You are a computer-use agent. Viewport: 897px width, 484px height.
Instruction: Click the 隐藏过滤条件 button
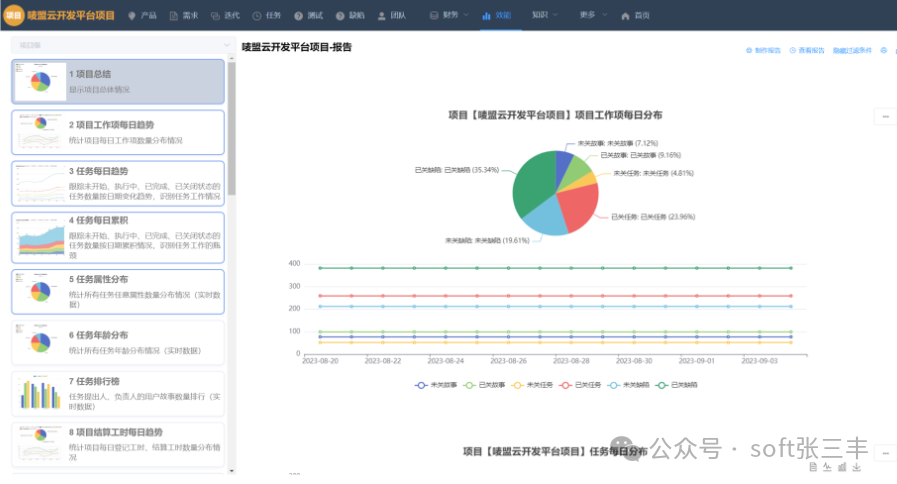pyautogui.click(x=852, y=49)
